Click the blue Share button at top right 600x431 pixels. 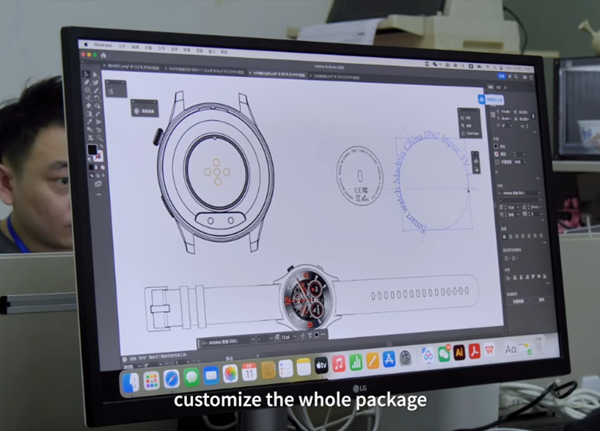click(502, 76)
